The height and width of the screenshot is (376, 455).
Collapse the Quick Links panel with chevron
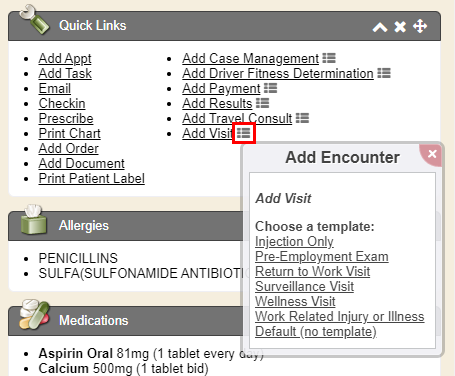pyautogui.click(x=380, y=27)
